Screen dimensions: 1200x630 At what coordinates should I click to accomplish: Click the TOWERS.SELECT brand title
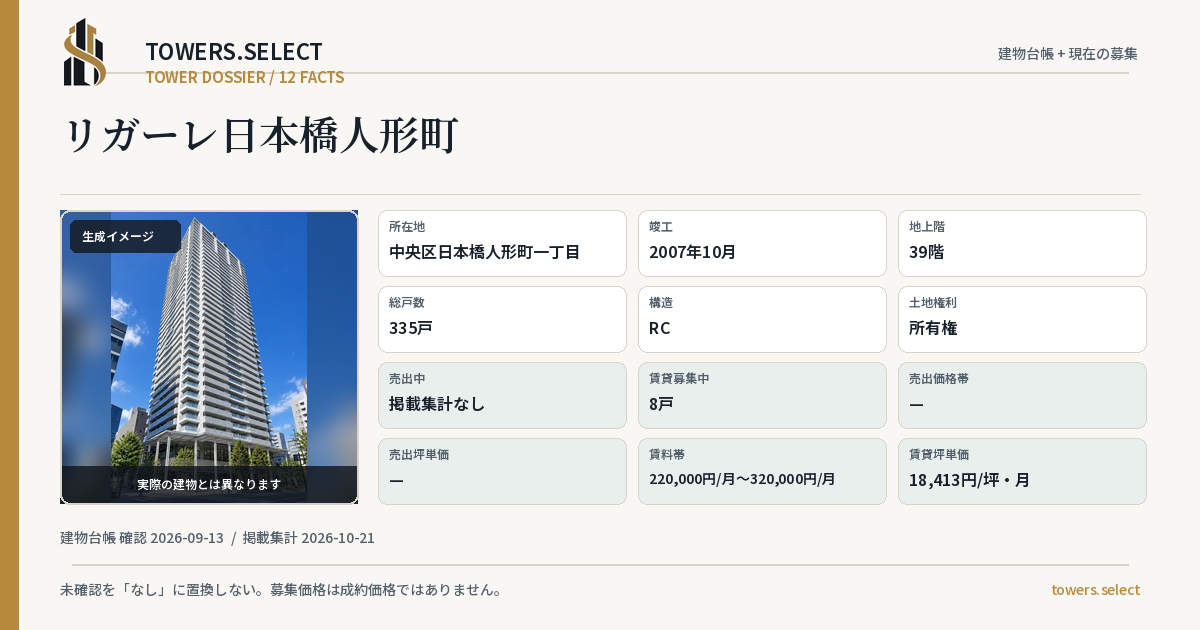(x=234, y=52)
